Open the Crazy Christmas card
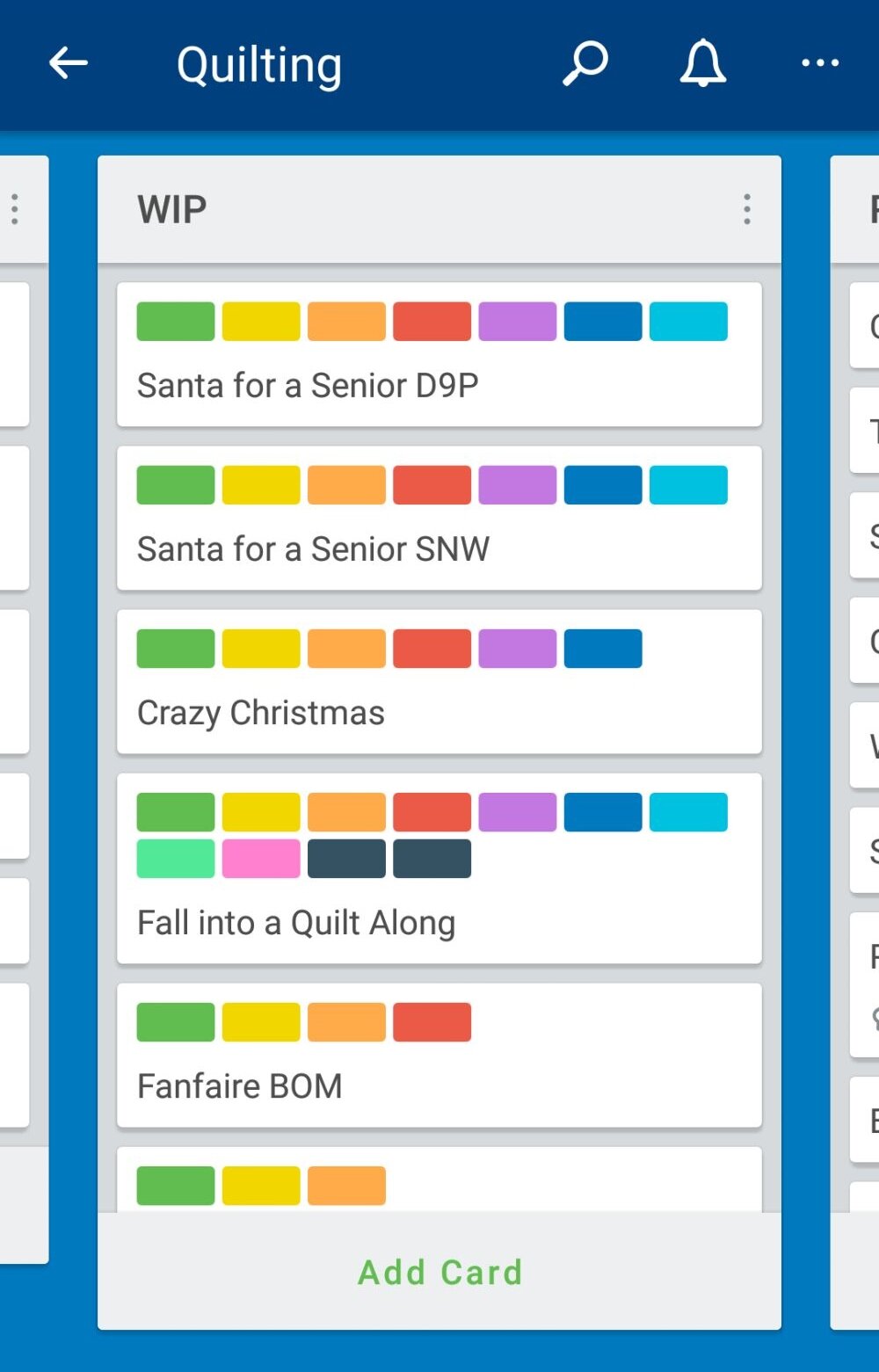Viewport: 879px width, 1372px height. point(439,681)
